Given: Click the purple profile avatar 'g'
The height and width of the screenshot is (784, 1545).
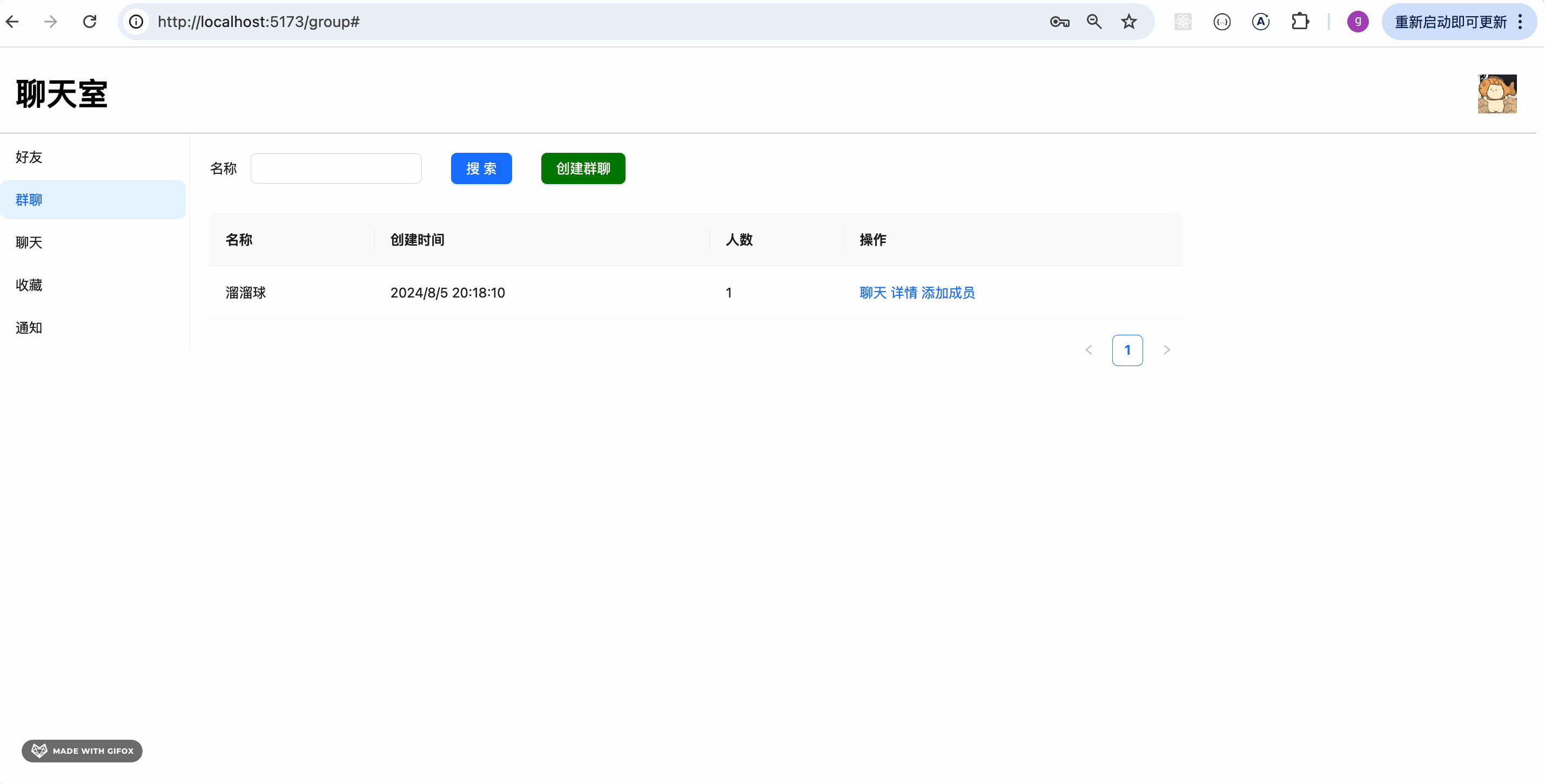Looking at the screenshot, I should tap(1357, 22).
